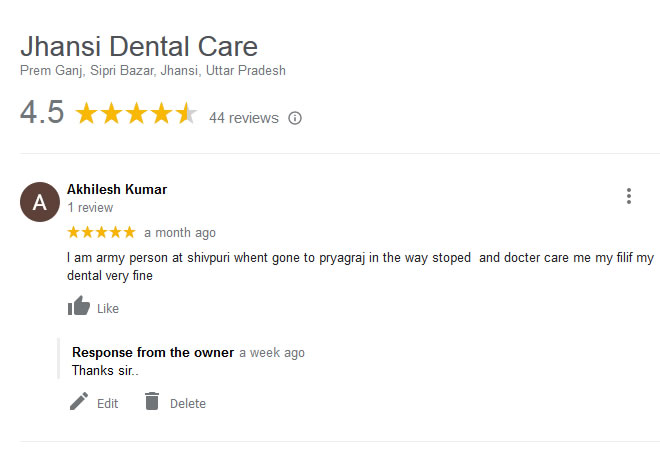Viewport: 660px width, 461px height.
Task: Click the 4.5 rating number
Action: tap(42, 112)
